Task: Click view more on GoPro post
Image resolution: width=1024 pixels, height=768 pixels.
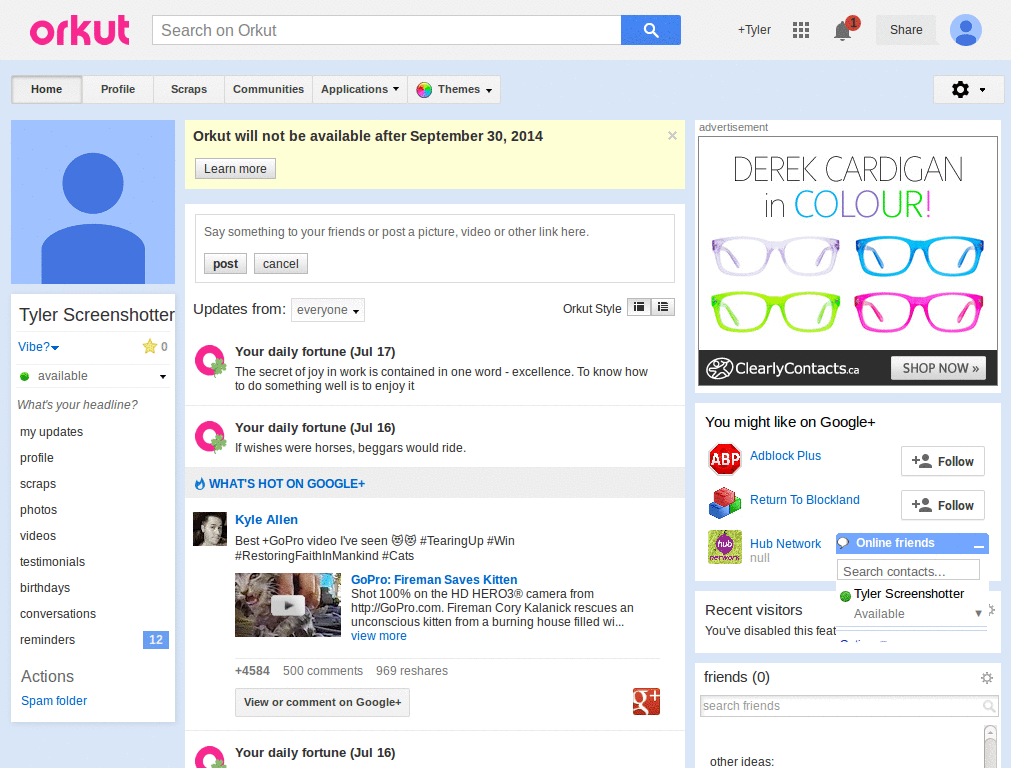Action: coord(379,636)
